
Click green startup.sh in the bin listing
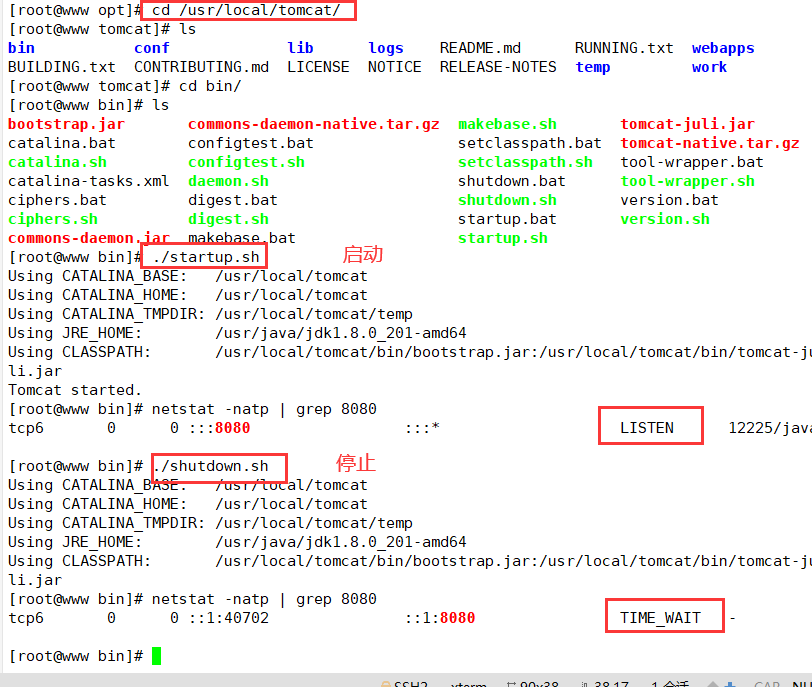click(x=503, y=238)
